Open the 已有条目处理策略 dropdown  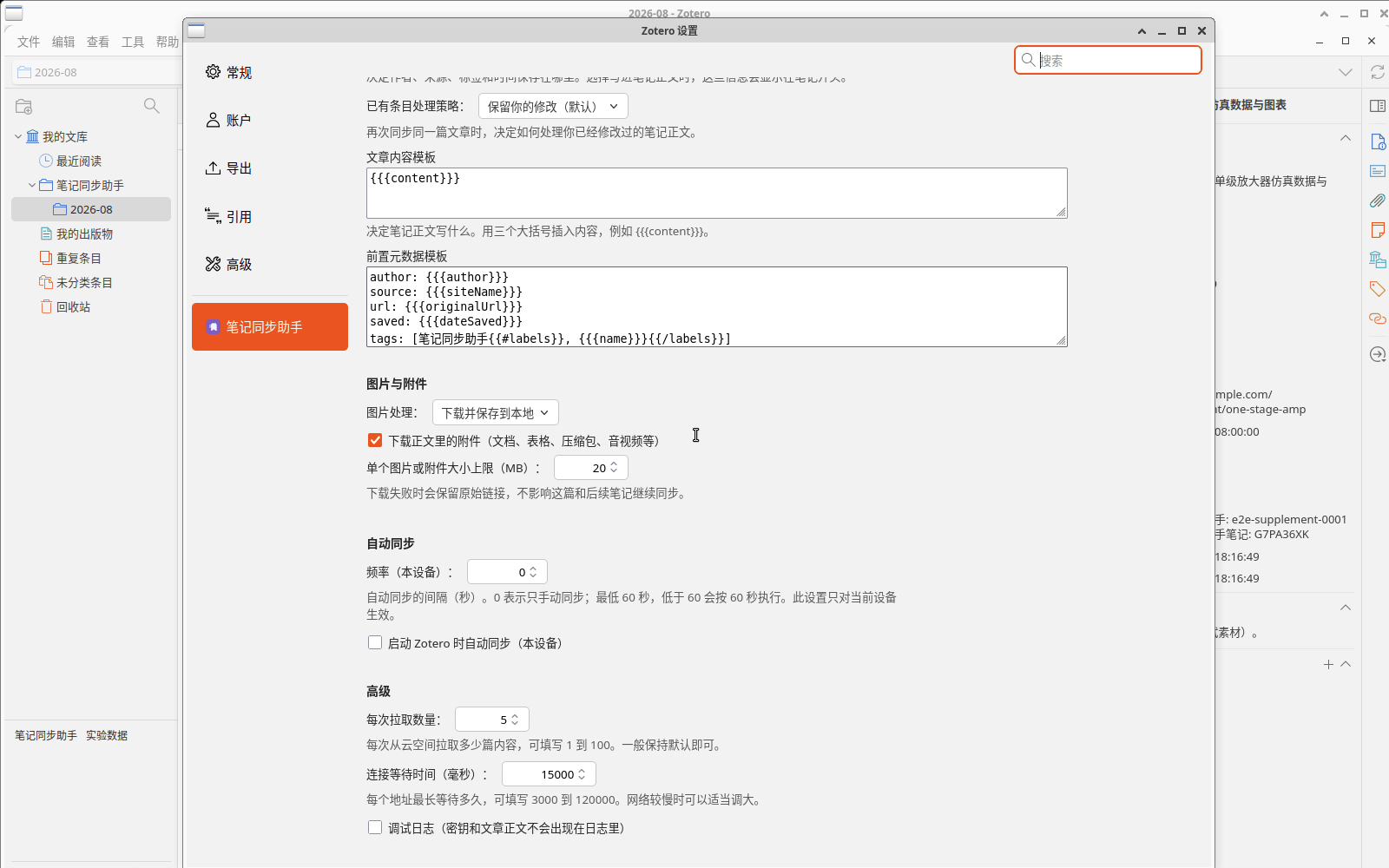coord(553,106)
